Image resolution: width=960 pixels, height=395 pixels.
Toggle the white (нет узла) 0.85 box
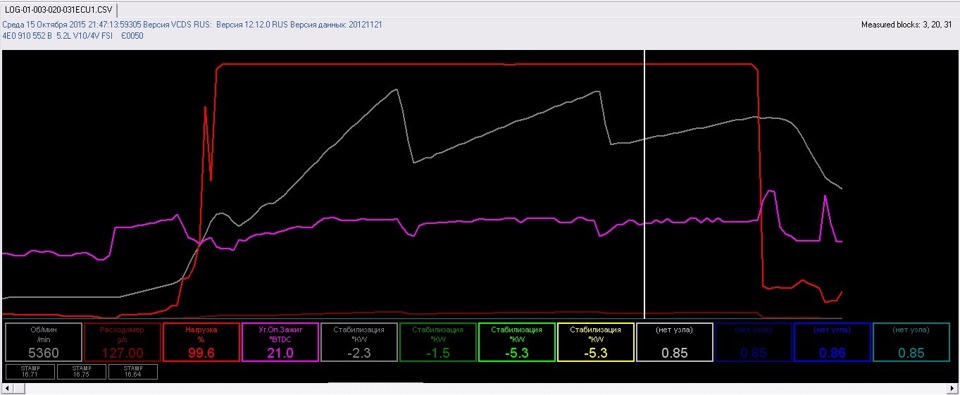[x=675, y=342]
